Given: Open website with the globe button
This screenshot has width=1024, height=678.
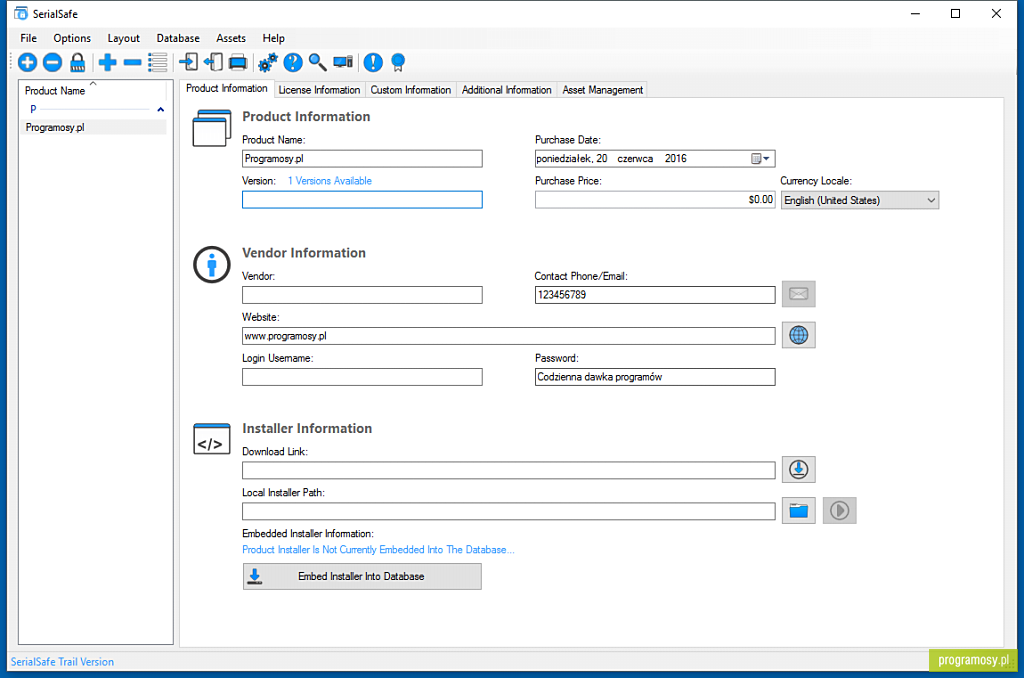Looking at the screenshot, I should tap(798, 335).
